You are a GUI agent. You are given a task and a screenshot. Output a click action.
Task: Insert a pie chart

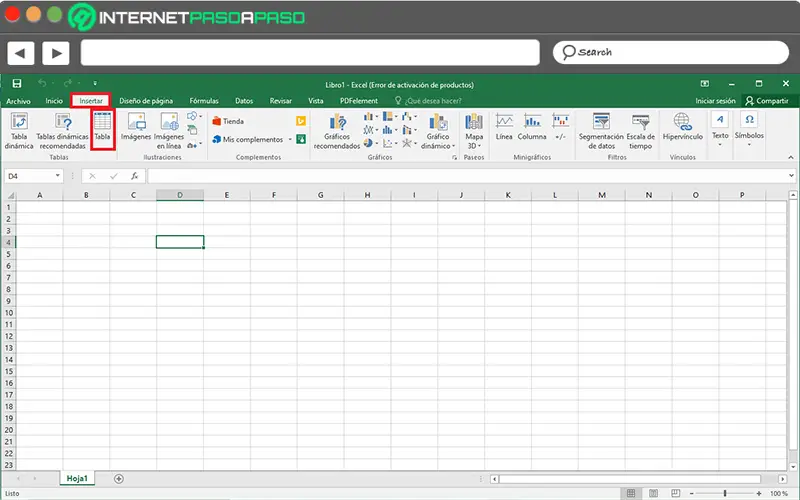click(x=368, y=143)
